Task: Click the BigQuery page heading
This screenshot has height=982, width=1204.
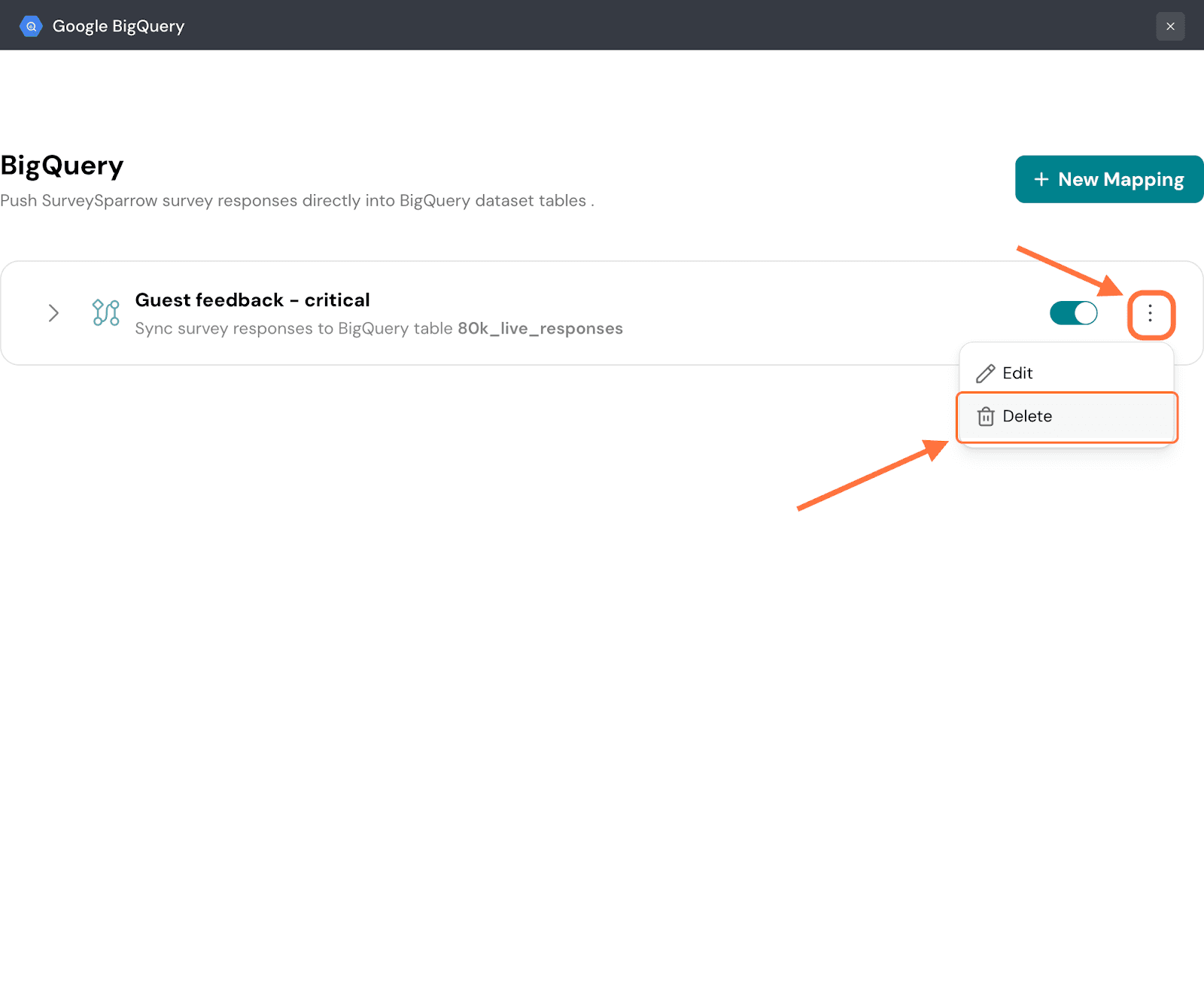Action: (62, 166)
